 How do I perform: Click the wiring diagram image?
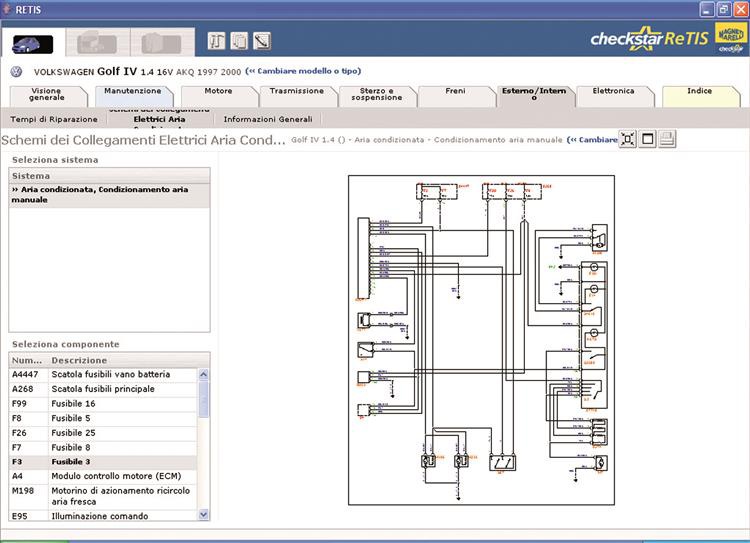point(482,340)
